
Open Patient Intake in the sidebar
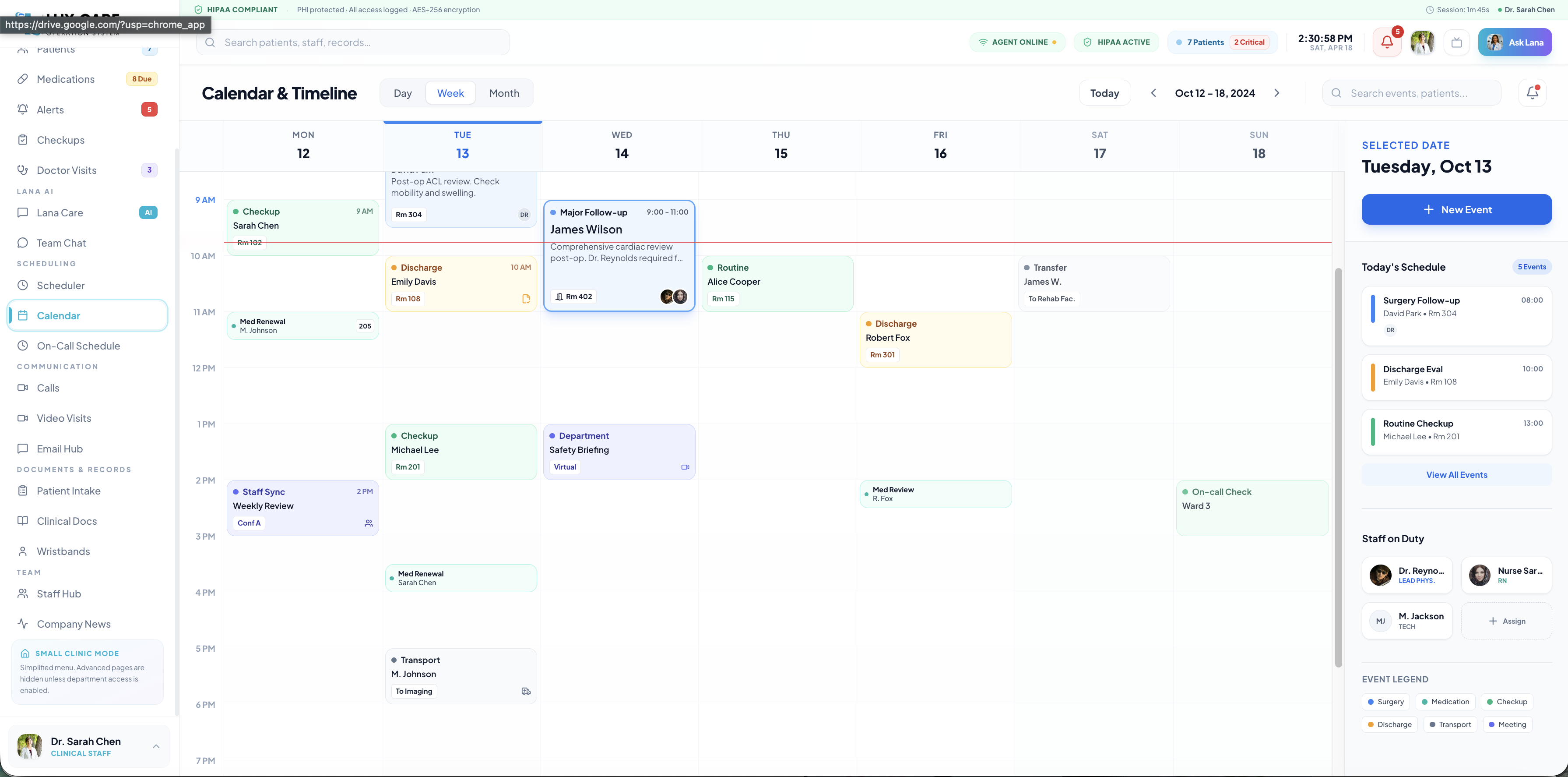[x=88, y=491]
